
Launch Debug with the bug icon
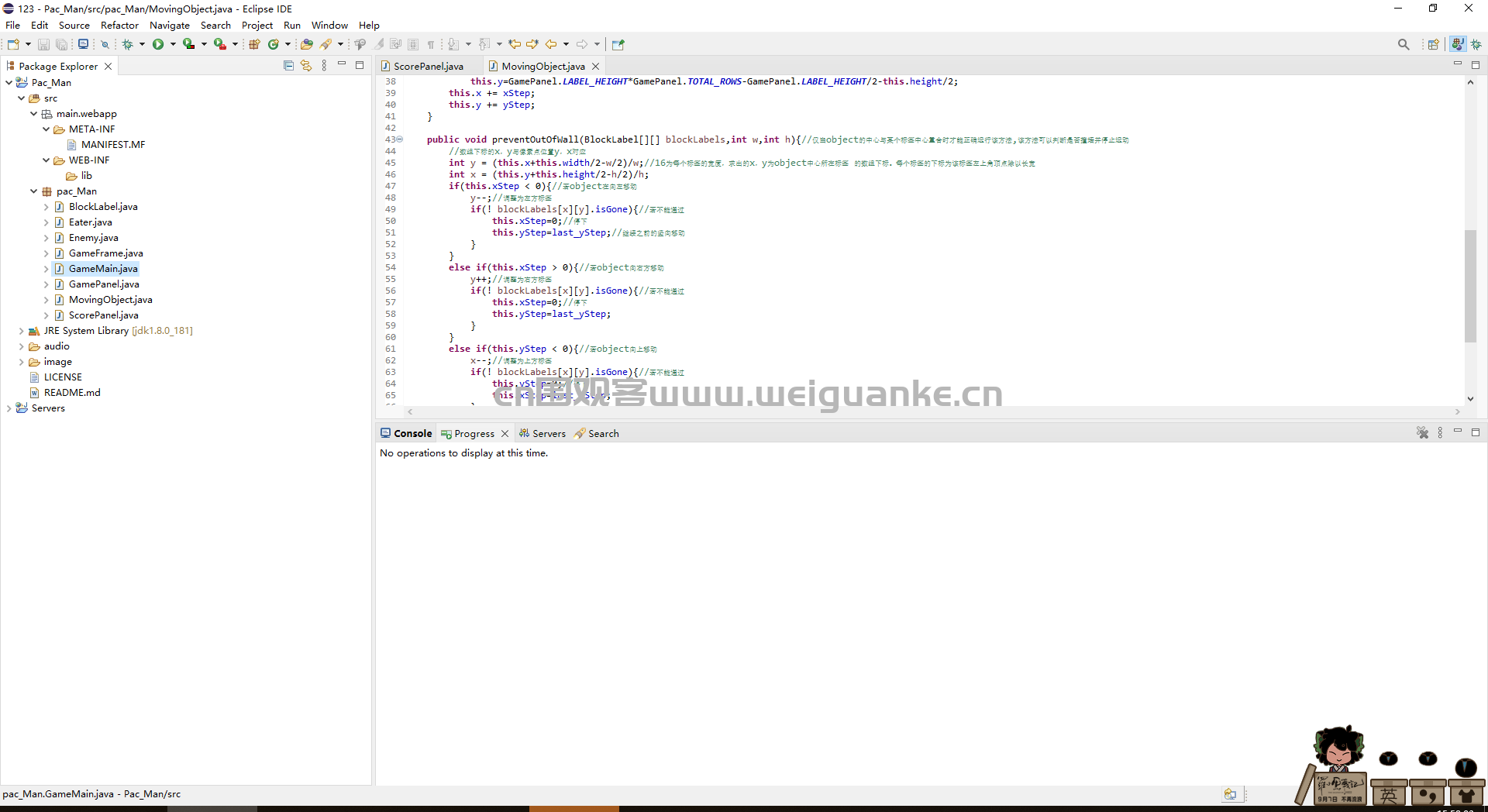click(127, 44)
